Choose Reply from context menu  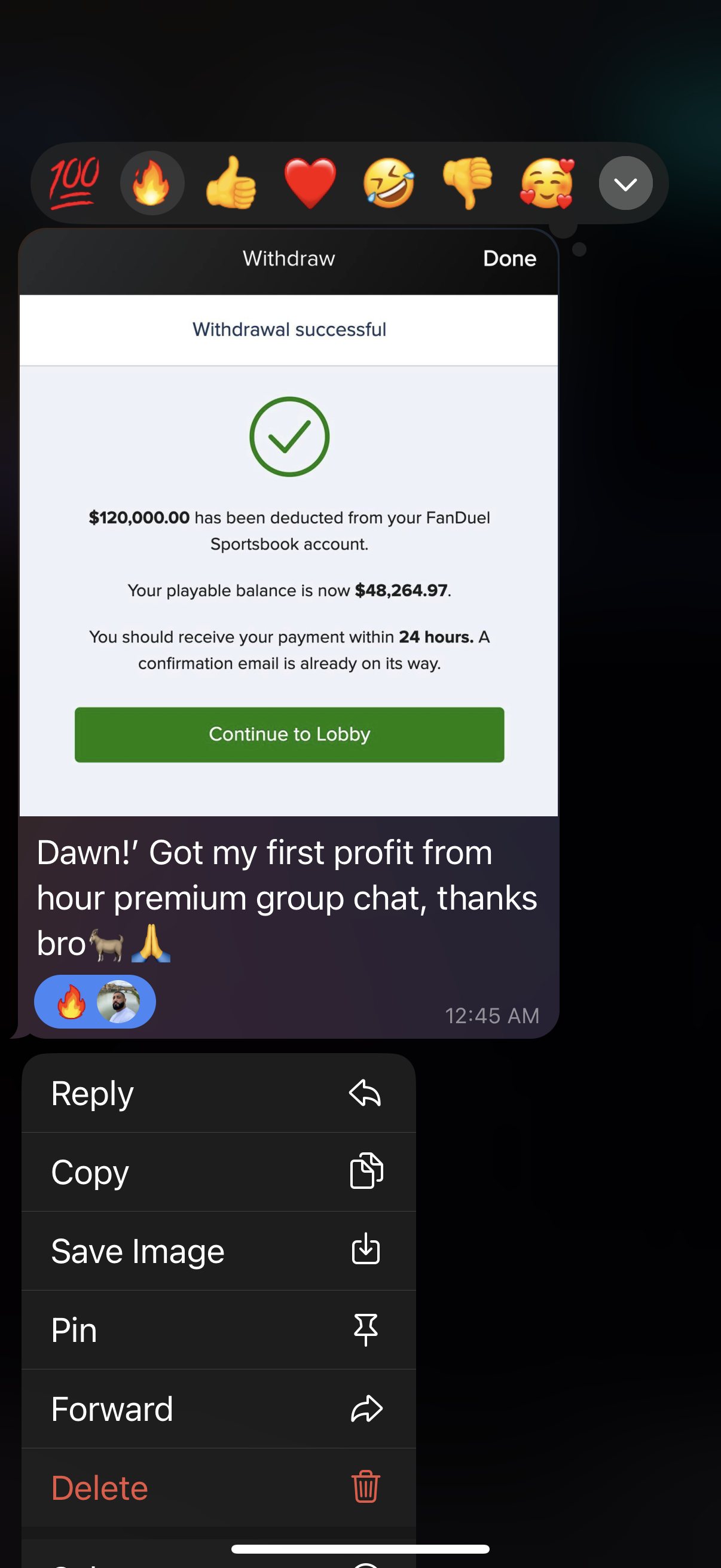[218, 1093]
